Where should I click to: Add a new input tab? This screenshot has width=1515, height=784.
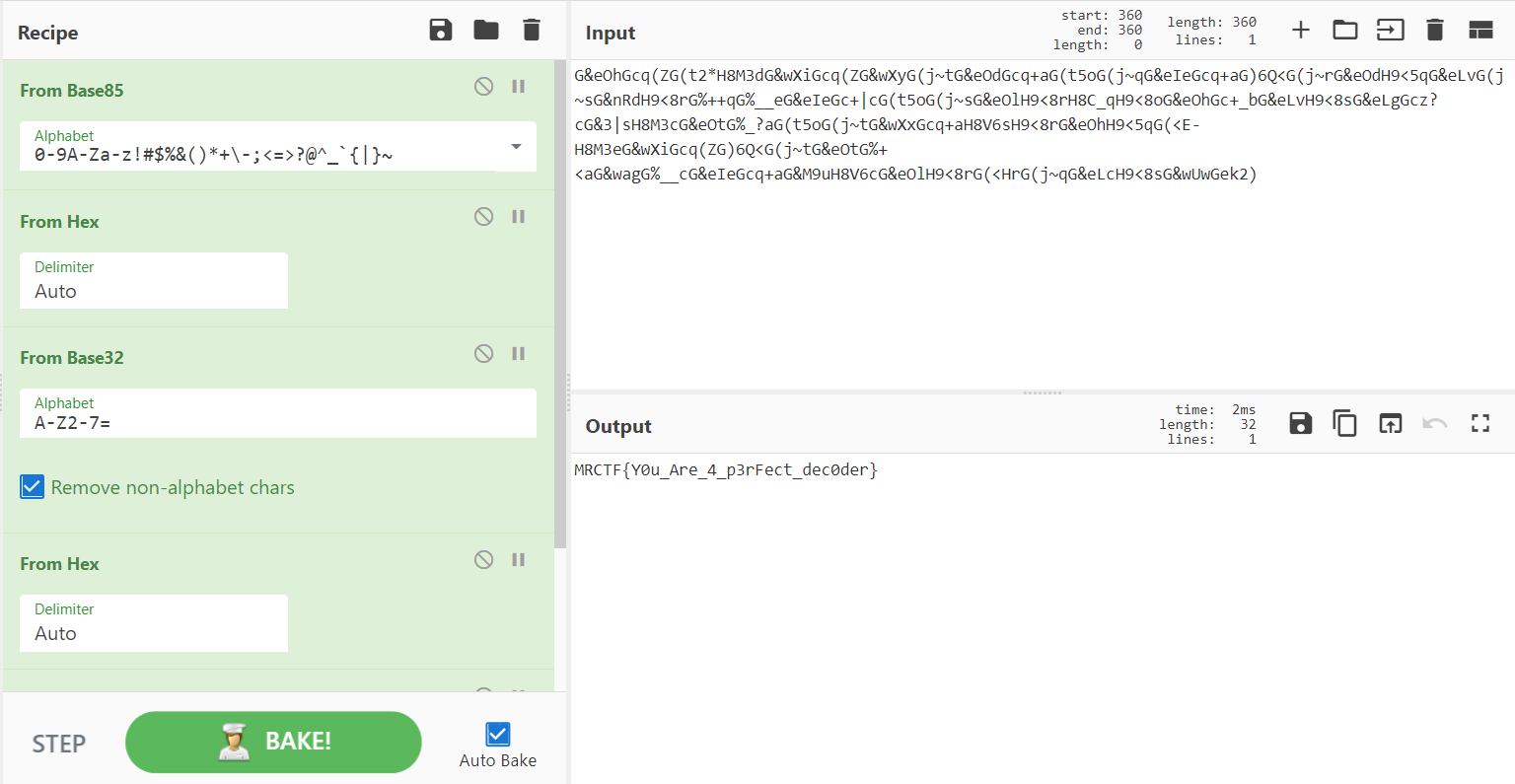pos(1301,31)
